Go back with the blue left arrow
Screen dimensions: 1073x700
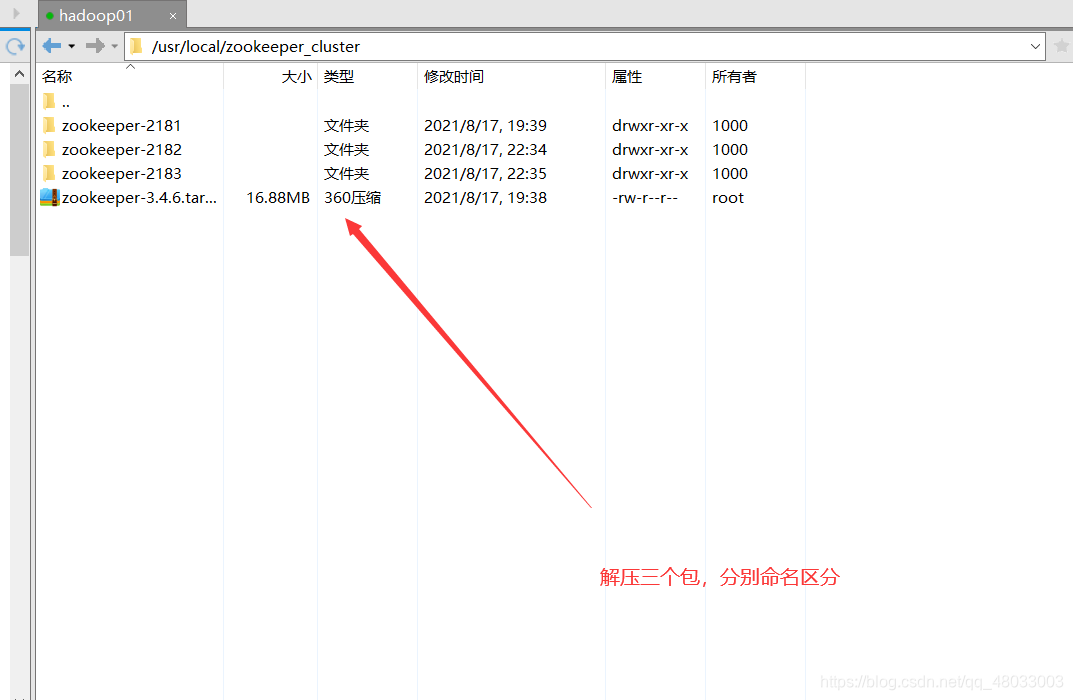pos(51,46)
